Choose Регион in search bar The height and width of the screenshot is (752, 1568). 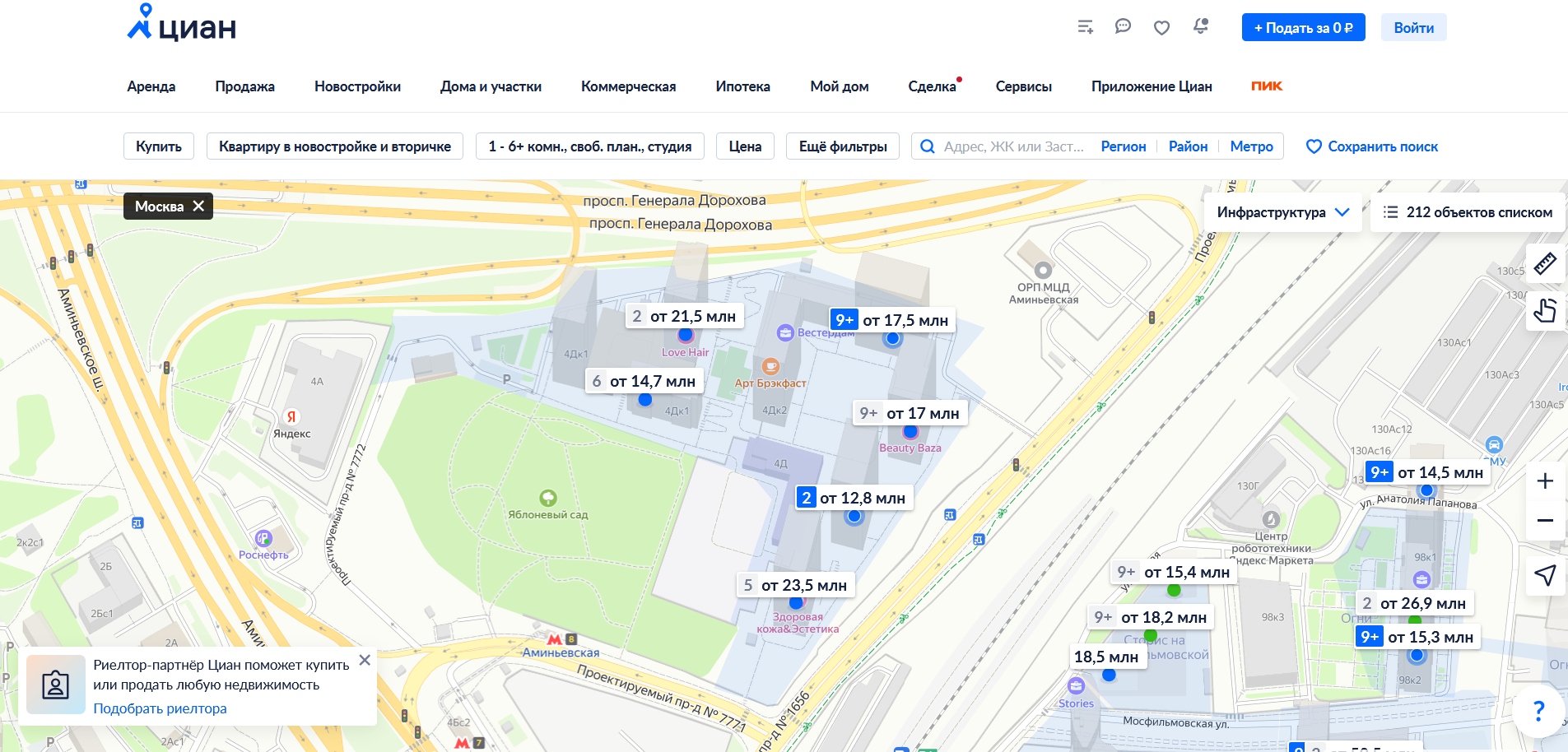pos(1124,146)
